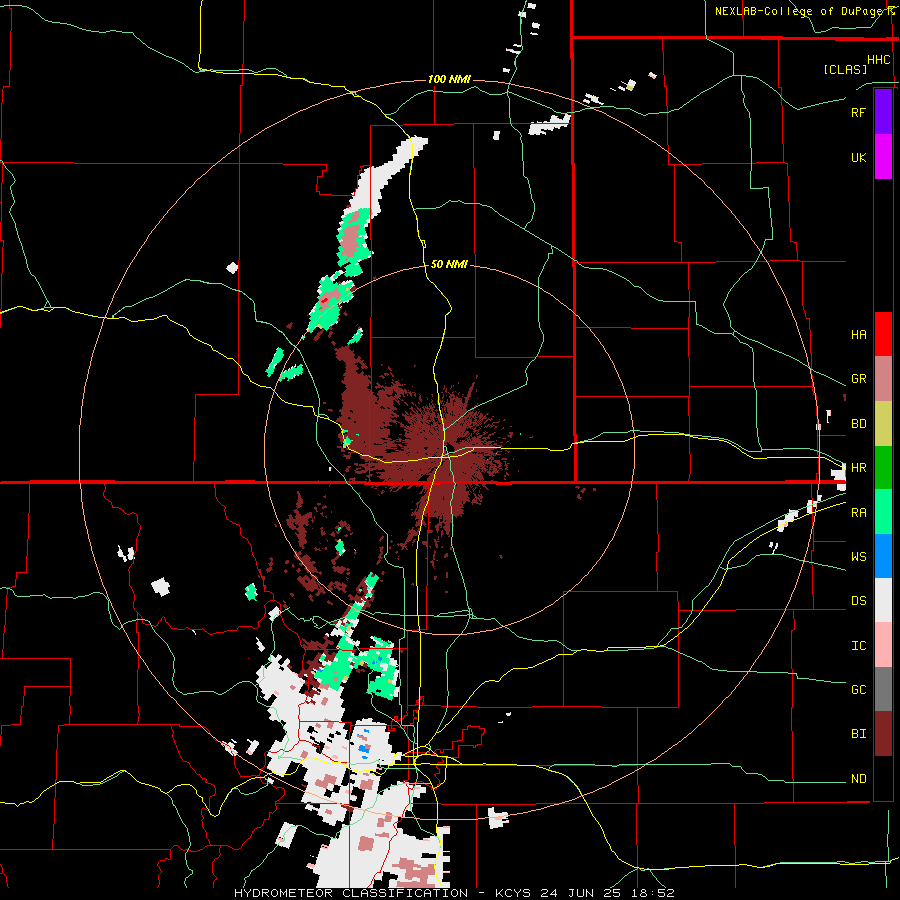Click the NEXLAB-College of DuPage credit text
Image resolution: width=900 pixels, height=900 pixels.
[x=801, y=11]
